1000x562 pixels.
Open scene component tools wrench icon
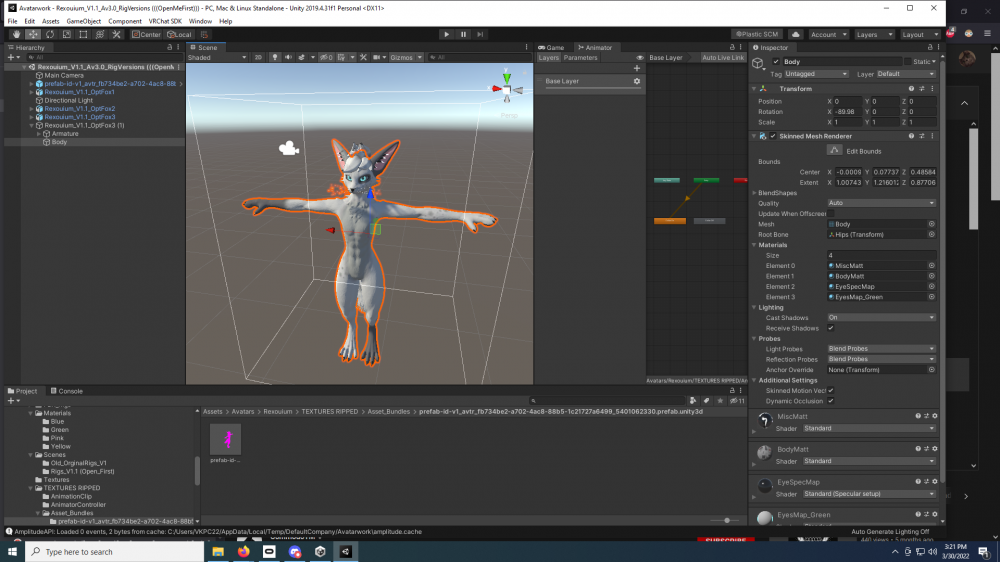[x=364, y=57]
